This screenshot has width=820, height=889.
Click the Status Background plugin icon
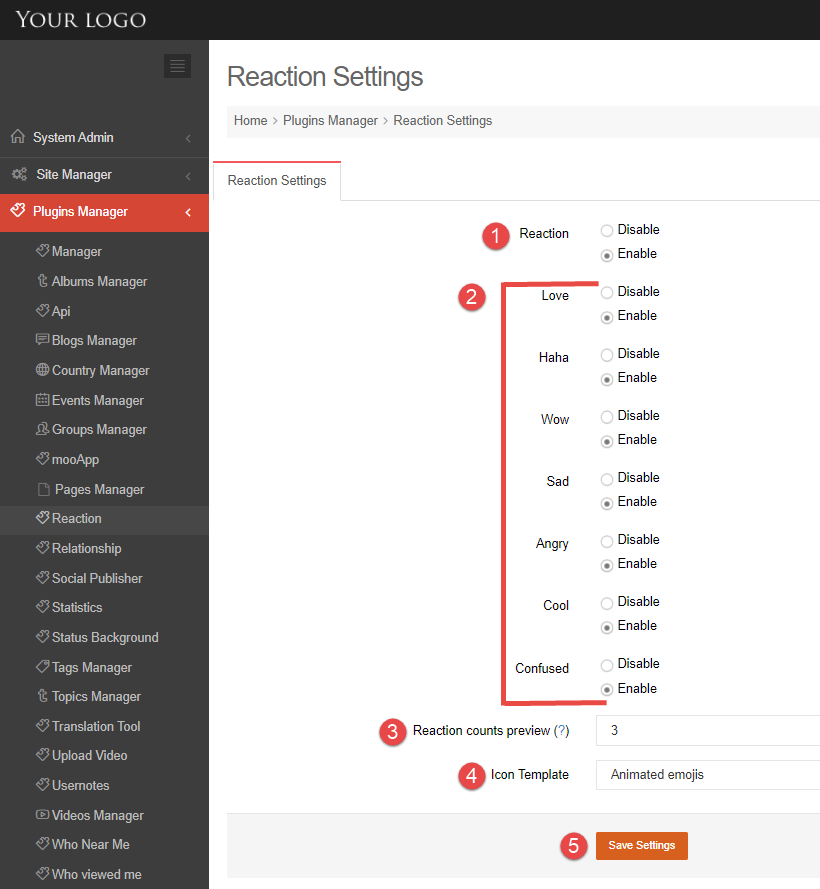pyautogui.click(x=43, y=636)
